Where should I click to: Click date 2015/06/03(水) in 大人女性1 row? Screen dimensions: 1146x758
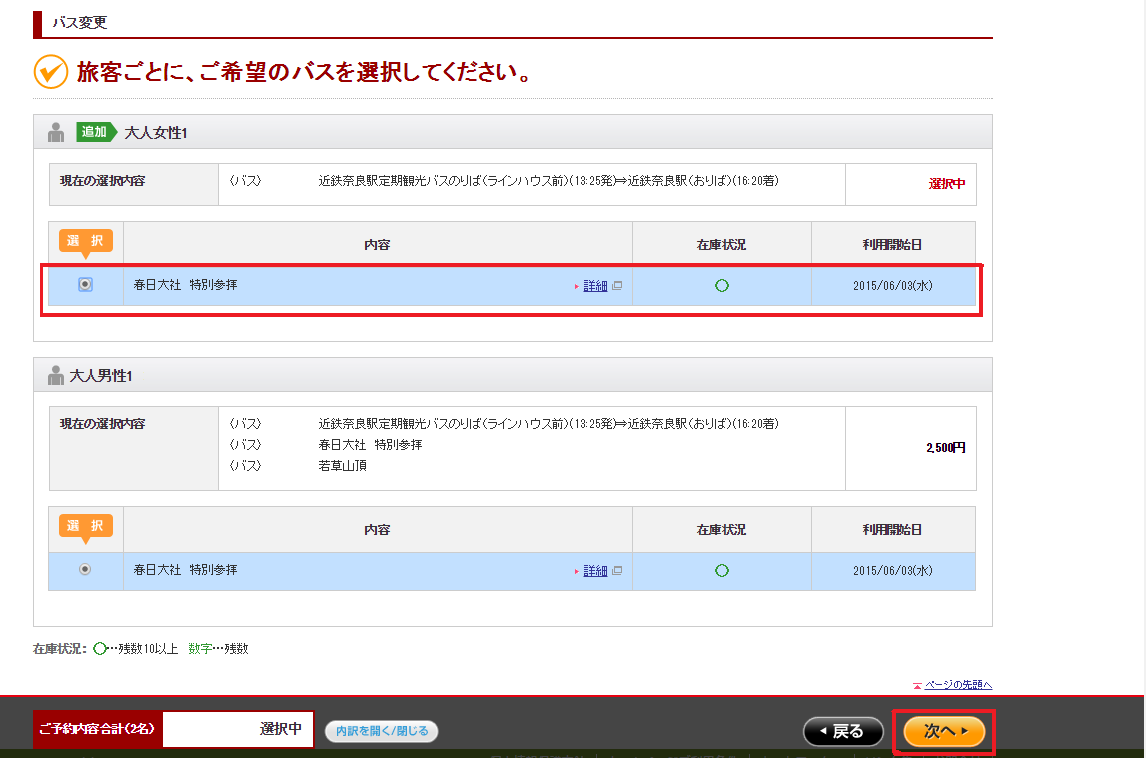coord(892,286)
